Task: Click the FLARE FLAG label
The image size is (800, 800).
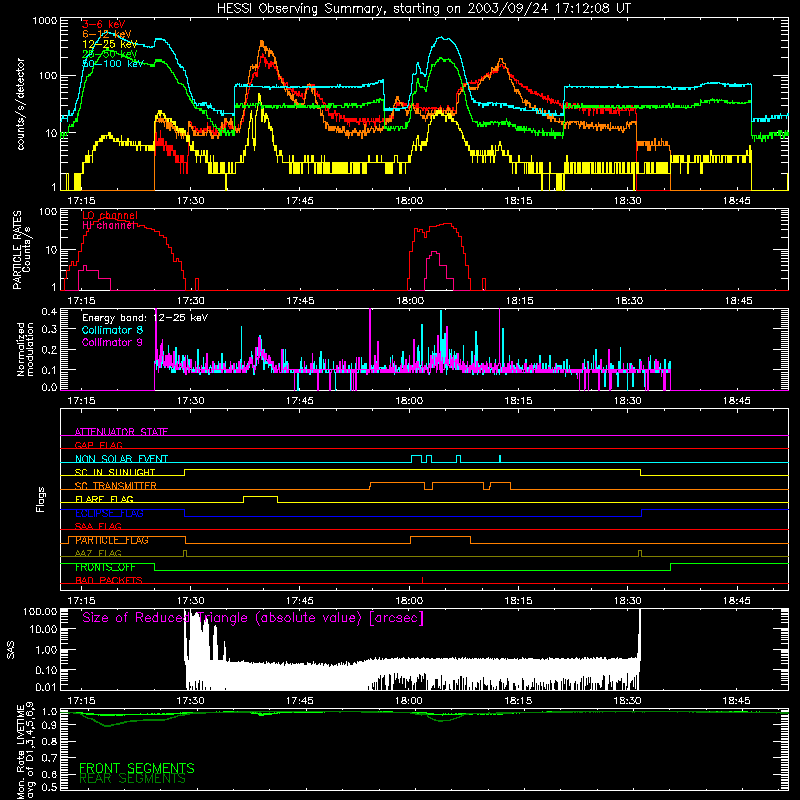Action: coord(104,499)
